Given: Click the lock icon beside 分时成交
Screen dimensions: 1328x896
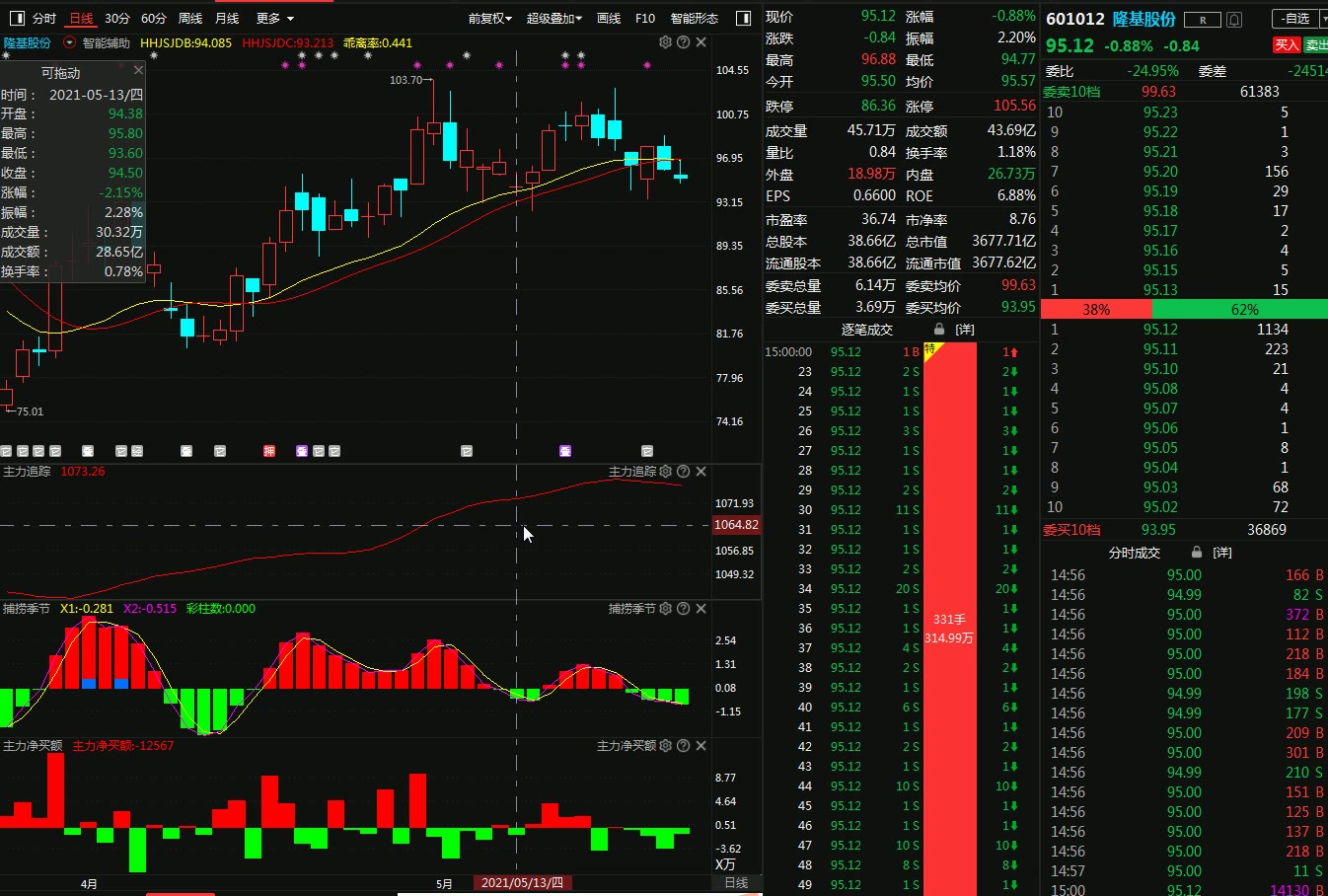Looking at the screenshot, I should pyautogui.click(x=1197, y=553).
